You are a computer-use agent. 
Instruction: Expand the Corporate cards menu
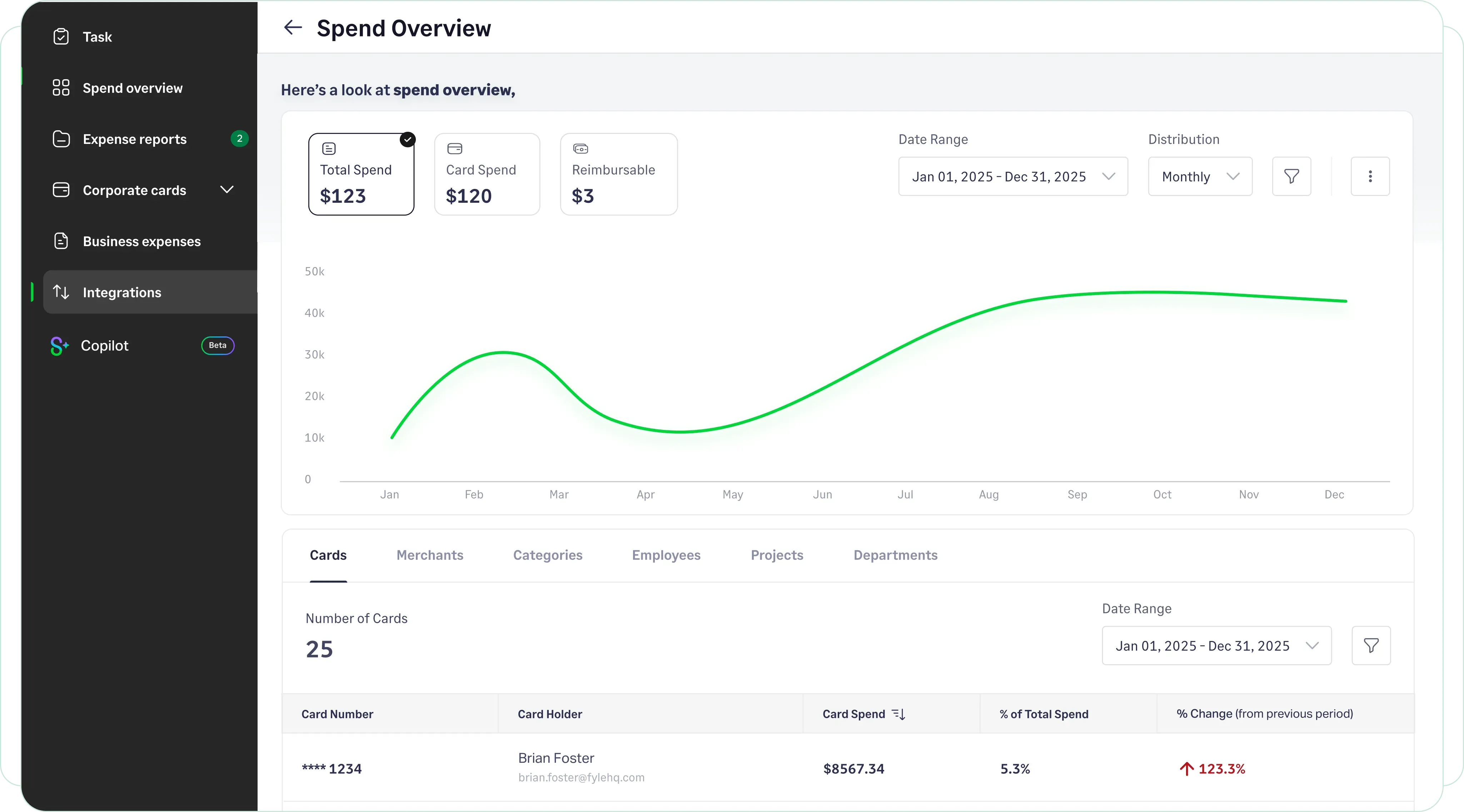coord(227,190)
